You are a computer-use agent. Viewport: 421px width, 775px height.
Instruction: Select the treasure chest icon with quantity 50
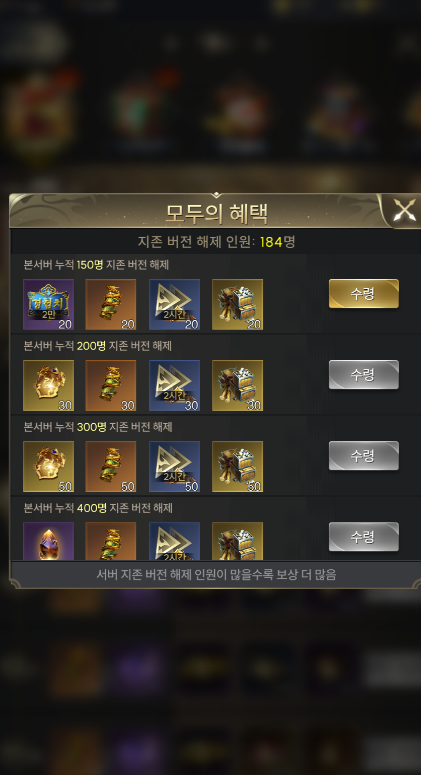click(238, 467)
